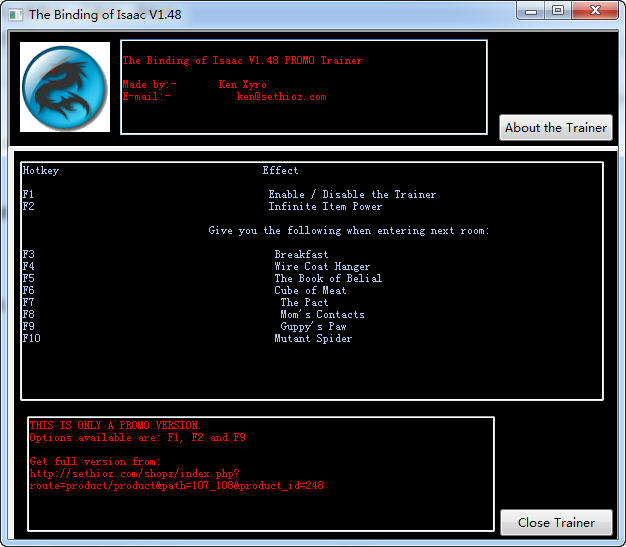Minimize the trainer window
The width and height of the screenshot is (626, 547).
pyautogui.click(x=531, y=10)
